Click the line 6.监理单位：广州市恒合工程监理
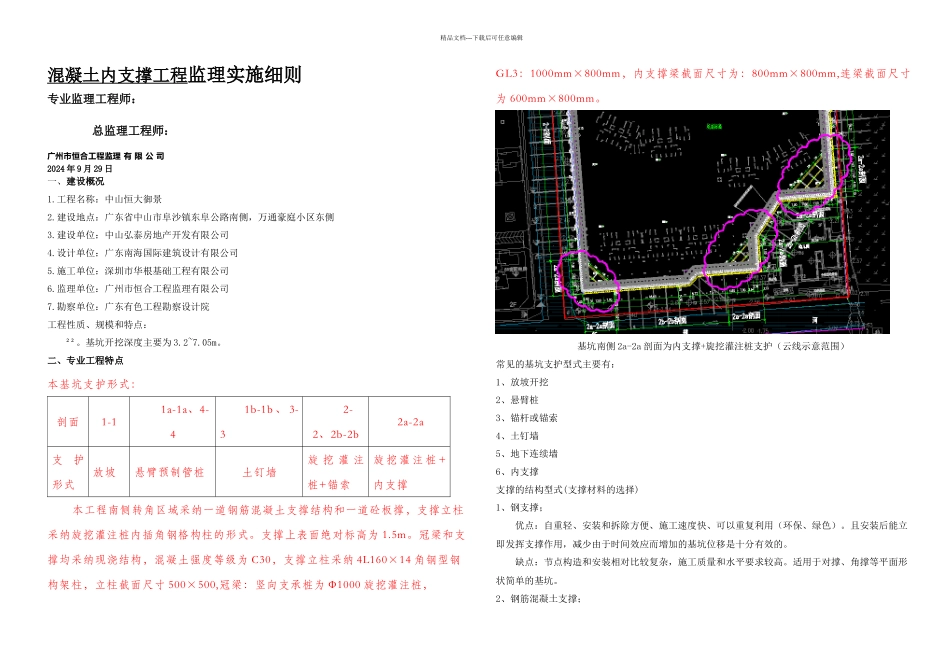Image resolution: width=950 pixels, height=672 pixels. (x=138, y=288)
